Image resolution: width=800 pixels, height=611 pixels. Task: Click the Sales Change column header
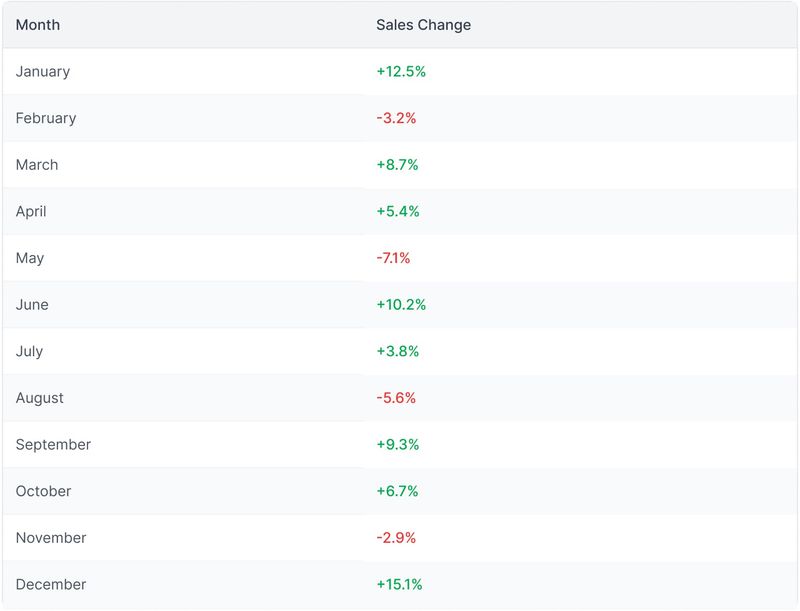click(423, 25)
